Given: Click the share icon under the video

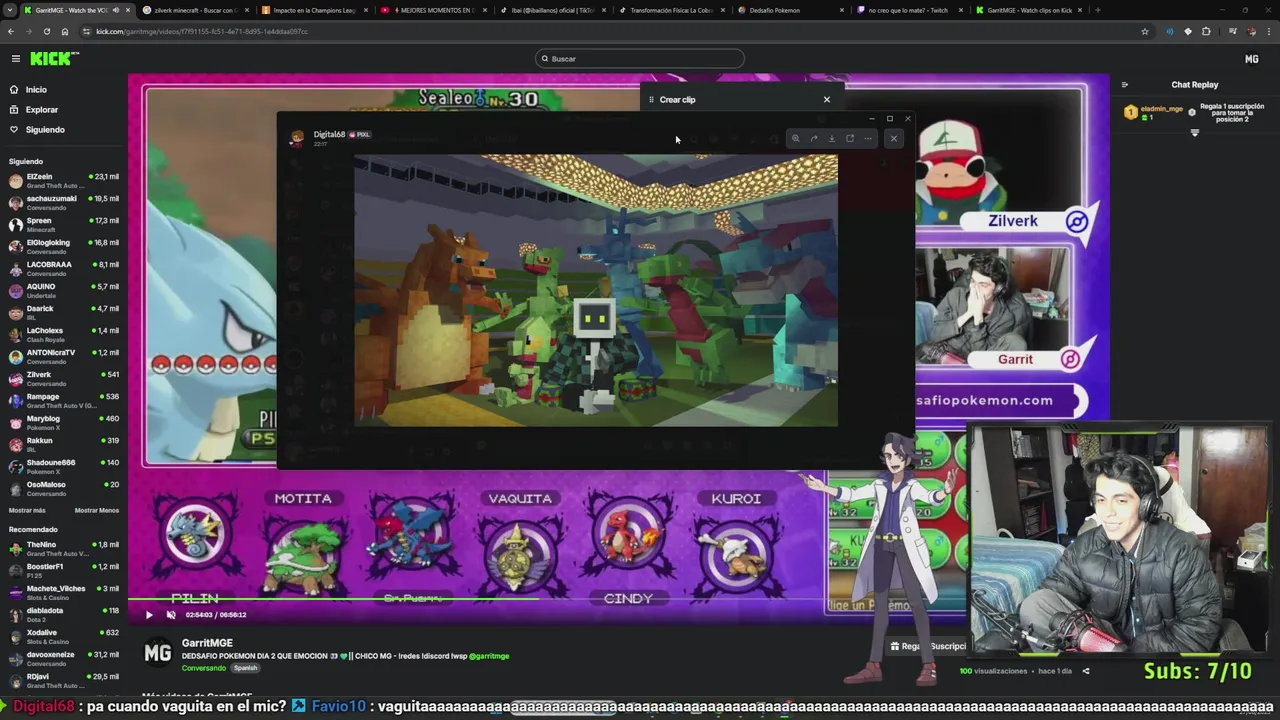Looking at the screenshot, I should [x=1086, y=671].
